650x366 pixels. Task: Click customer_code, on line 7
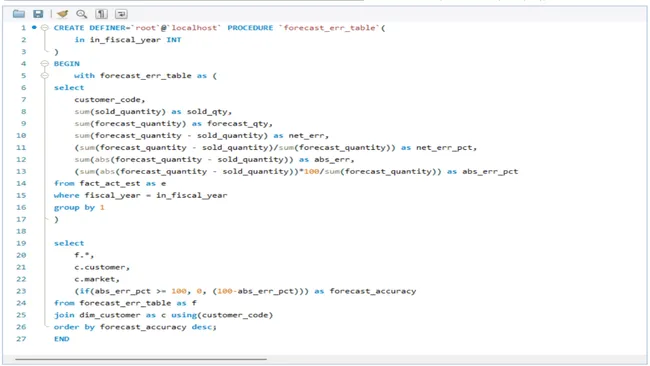point(110,99)
